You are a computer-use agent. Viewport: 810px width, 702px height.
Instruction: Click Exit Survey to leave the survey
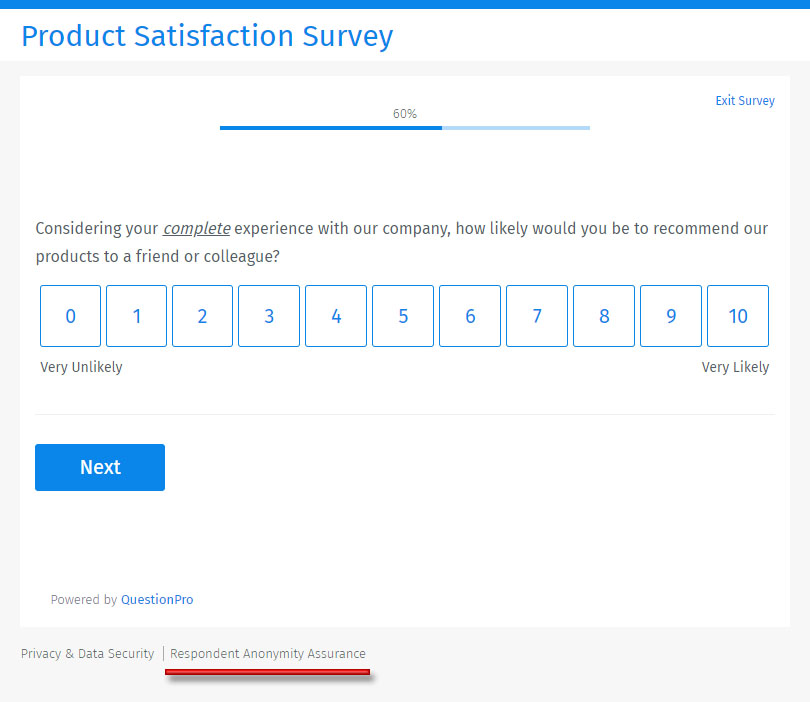[745, 100]
